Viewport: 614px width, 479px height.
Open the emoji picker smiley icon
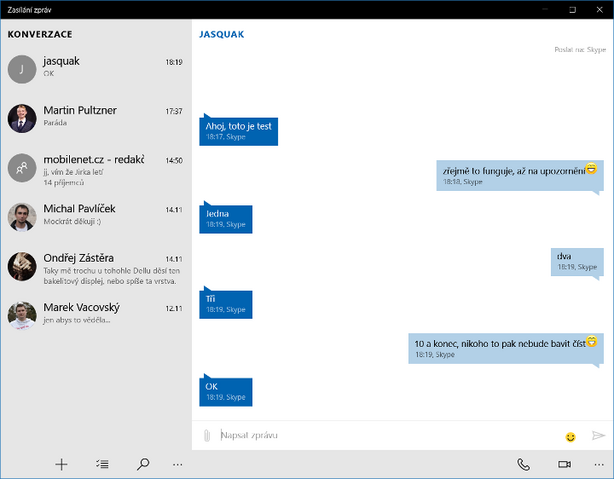coord(571,436)
